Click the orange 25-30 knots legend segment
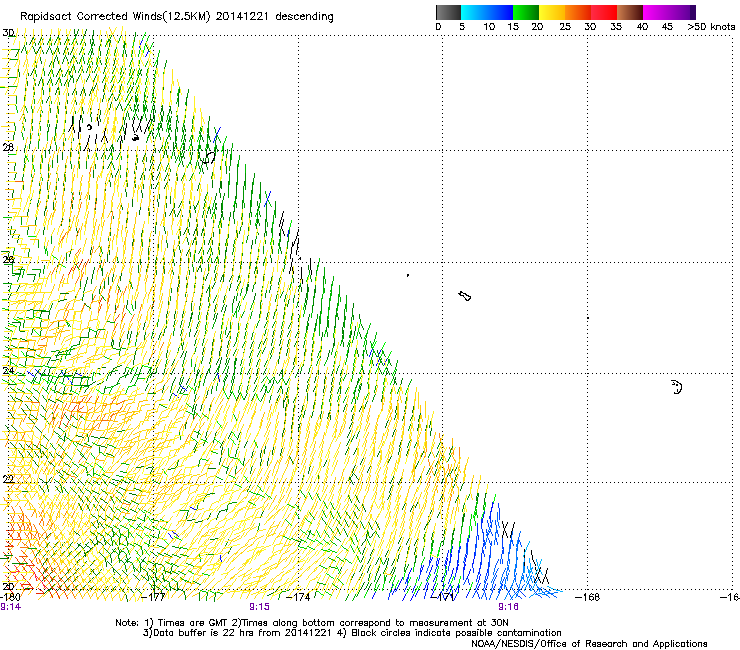This screenshot has height=650, width=740. (578, 12)
